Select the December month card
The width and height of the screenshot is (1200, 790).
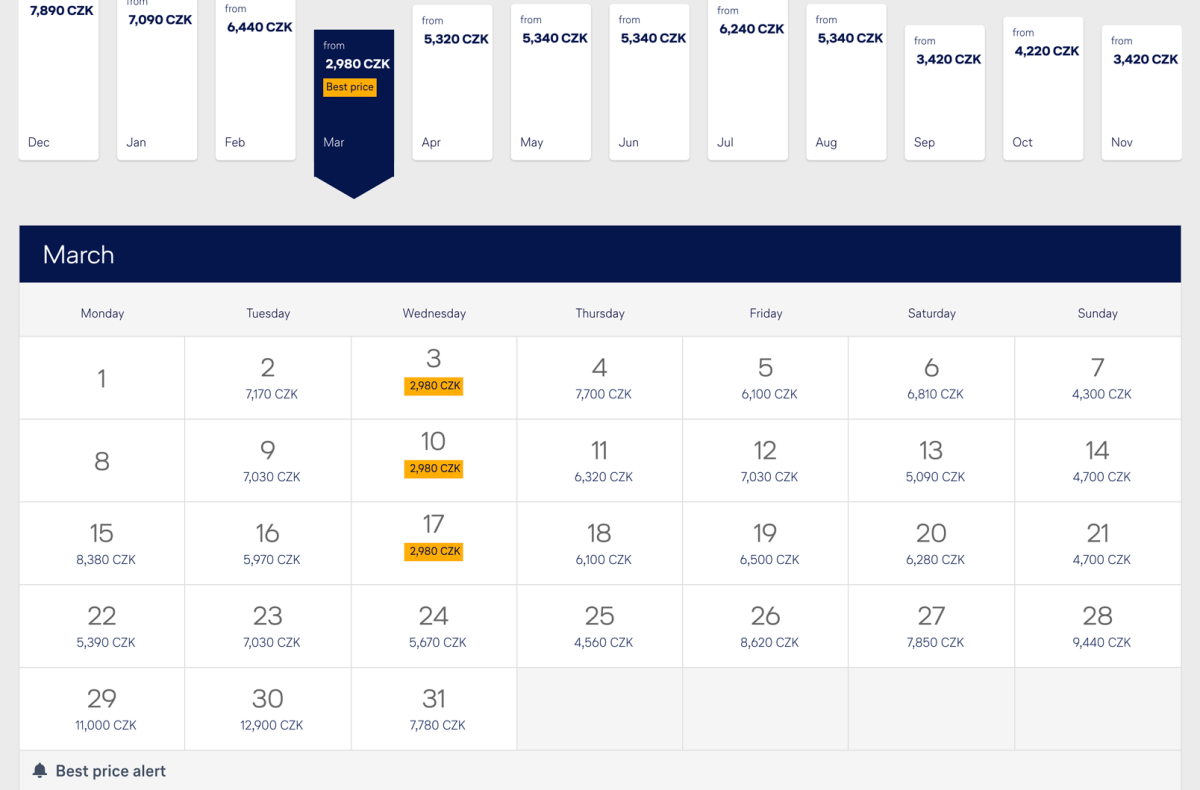pyautogui.click(x=59, y=80)
